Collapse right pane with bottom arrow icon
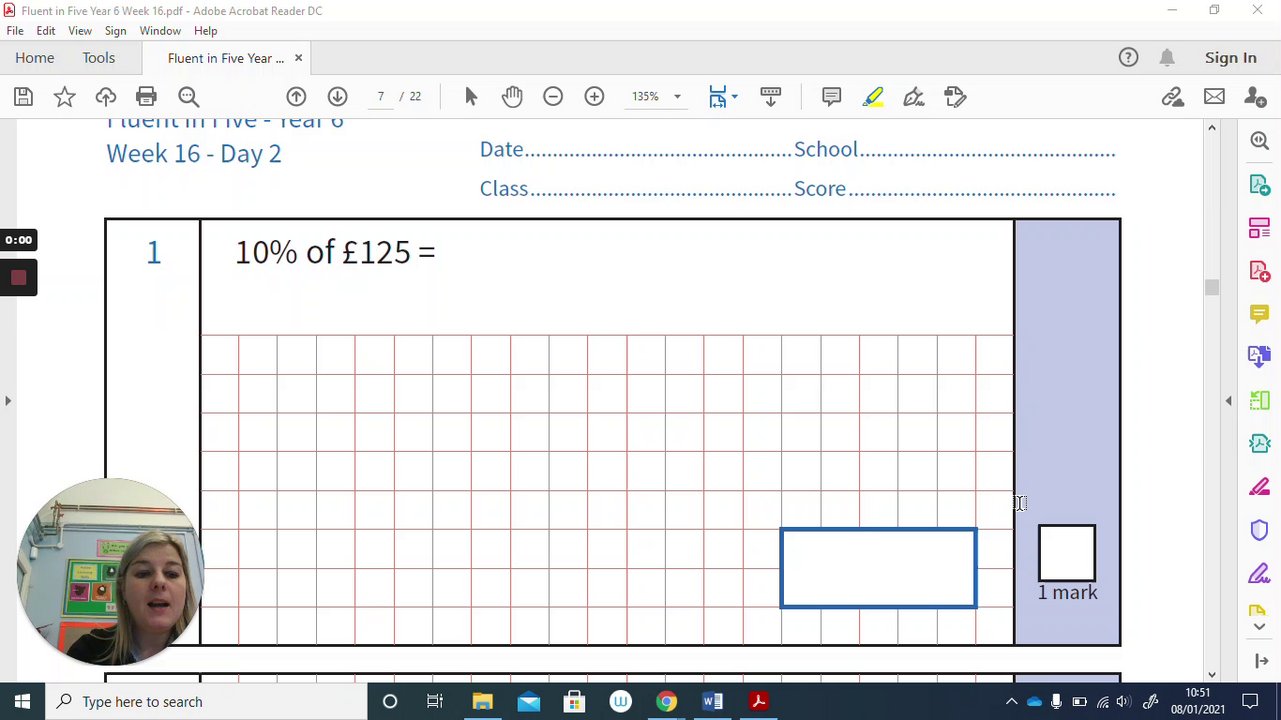The width and height of the screenshot is (1281, 720). click(1259, 661)
